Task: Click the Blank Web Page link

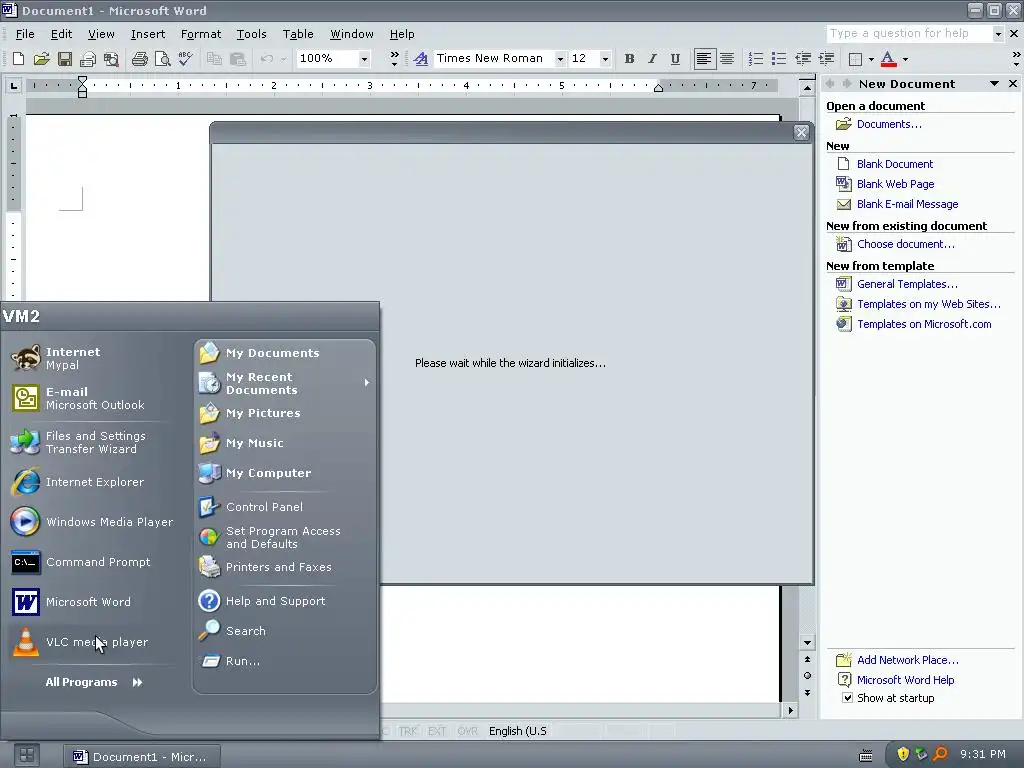Action: pyautogui.click(x=895, y=184)
